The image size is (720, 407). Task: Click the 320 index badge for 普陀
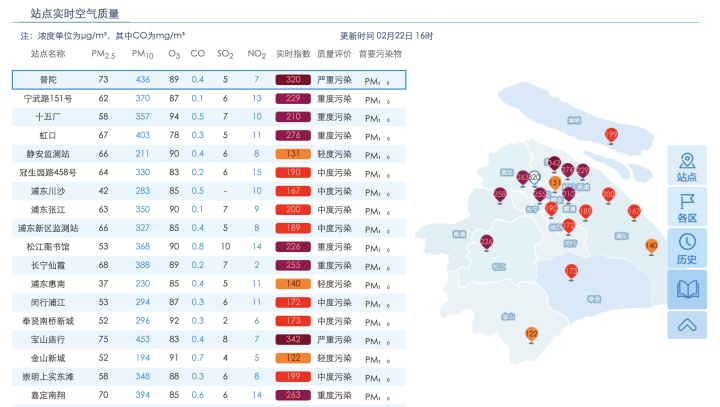(x=293, y=79)
